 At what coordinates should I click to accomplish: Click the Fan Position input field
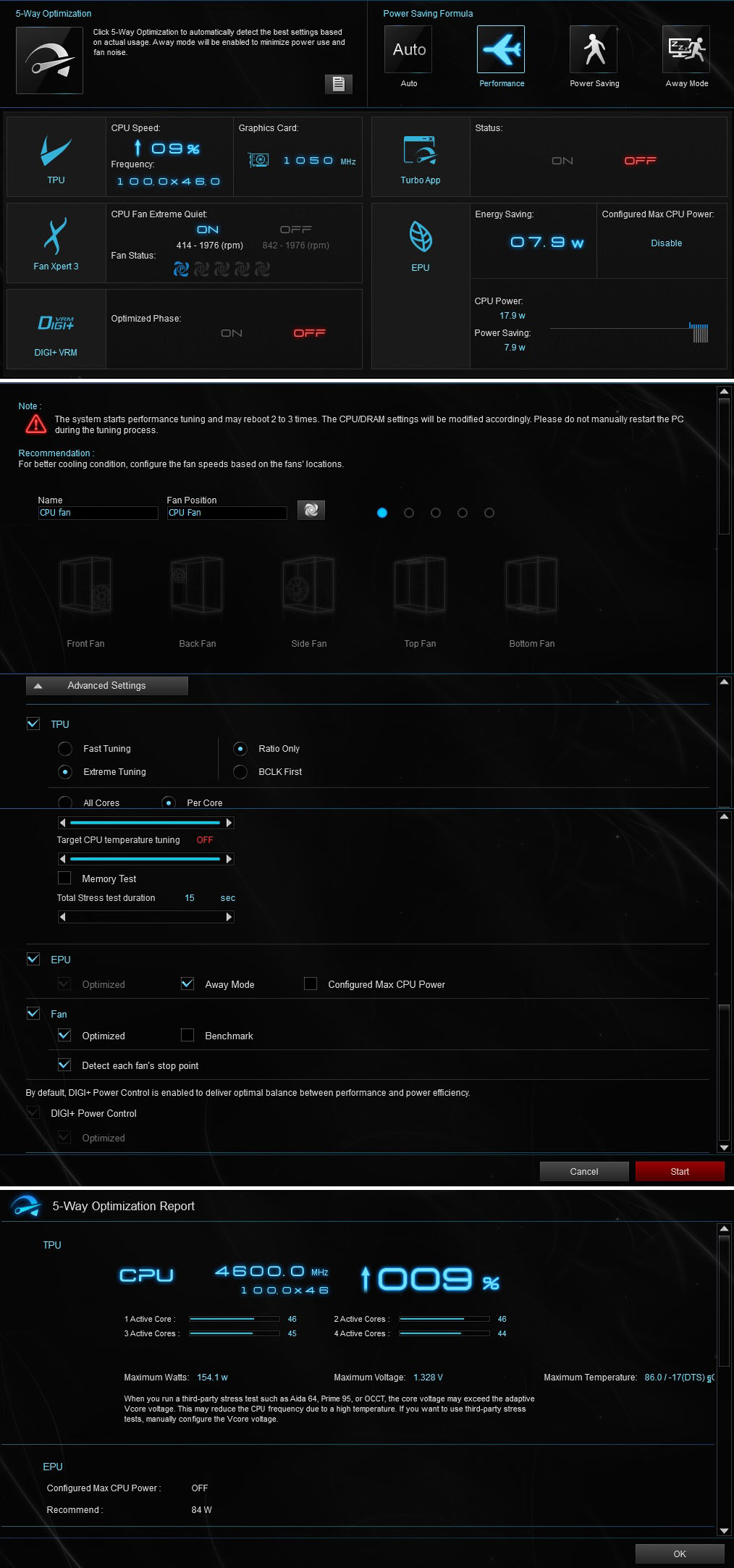tap(227, 513)
